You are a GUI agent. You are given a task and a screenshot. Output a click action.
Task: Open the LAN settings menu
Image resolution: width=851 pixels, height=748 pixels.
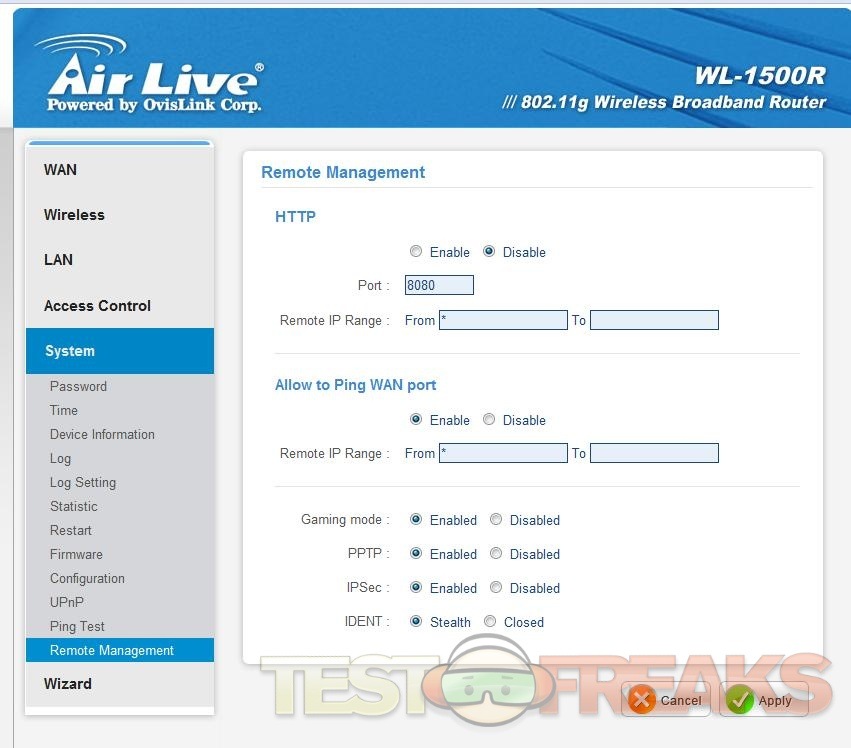[x=58, y=260]
